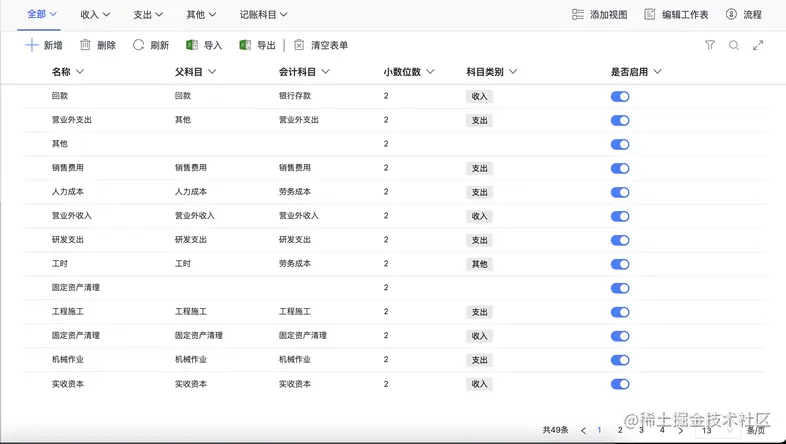Image resolution: width=786 pixels, height=444 pixels.
Task: Click the 编辑工作表 button label
Action: click(x=685, y=15)
